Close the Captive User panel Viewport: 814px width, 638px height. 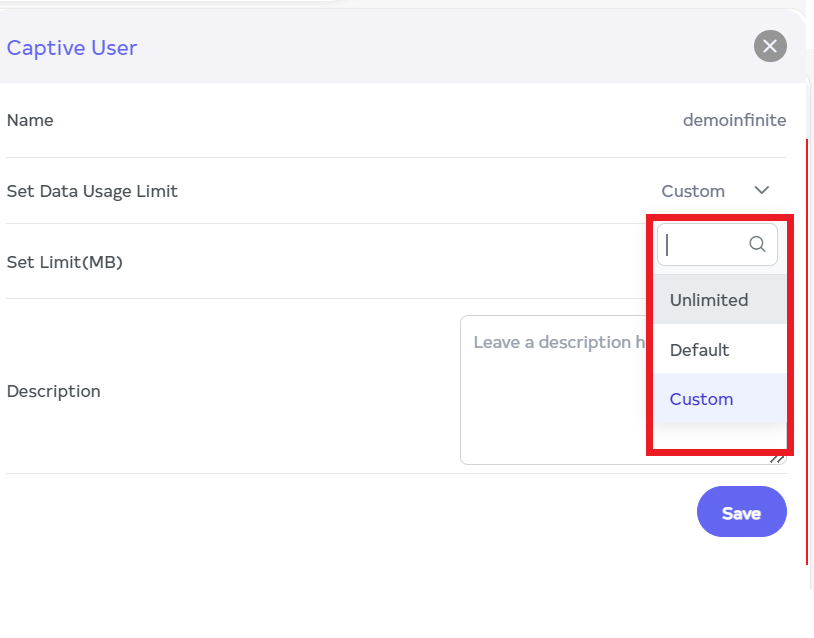click(770, 46)
